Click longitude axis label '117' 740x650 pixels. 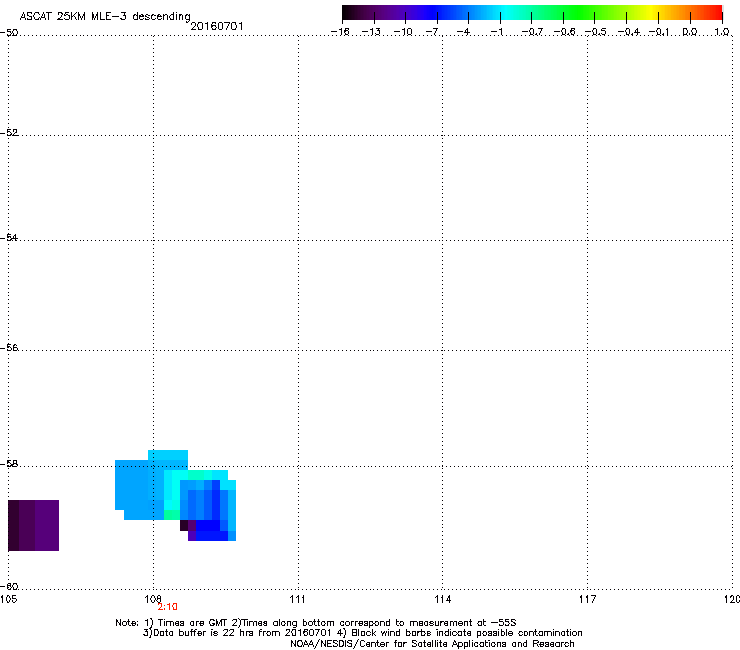pos(587,599)
